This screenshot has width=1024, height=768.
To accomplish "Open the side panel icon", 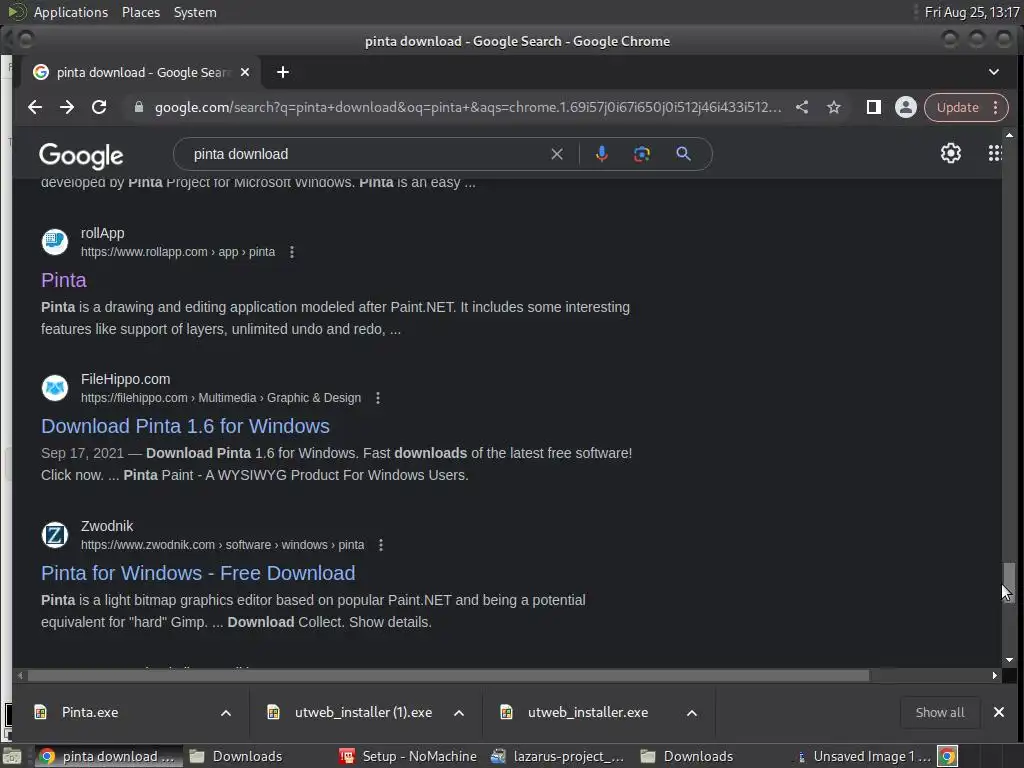I will (x=873, y=107).
